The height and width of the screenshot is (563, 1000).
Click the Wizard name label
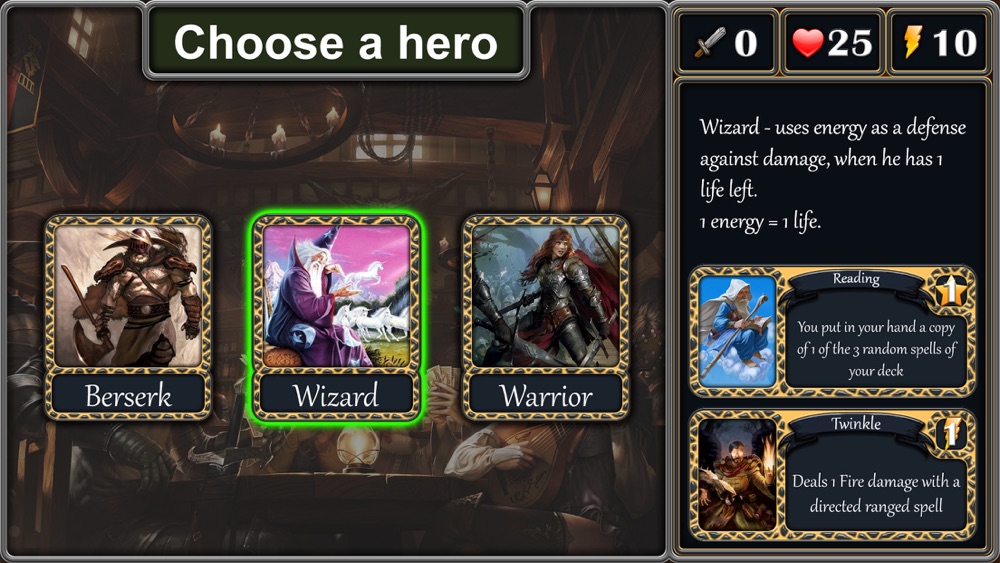coord(336,395)
